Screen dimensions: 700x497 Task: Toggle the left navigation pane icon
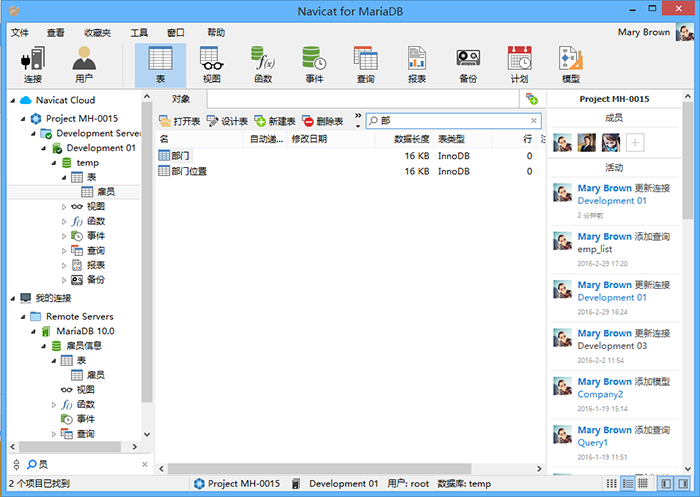click(666, 484)
